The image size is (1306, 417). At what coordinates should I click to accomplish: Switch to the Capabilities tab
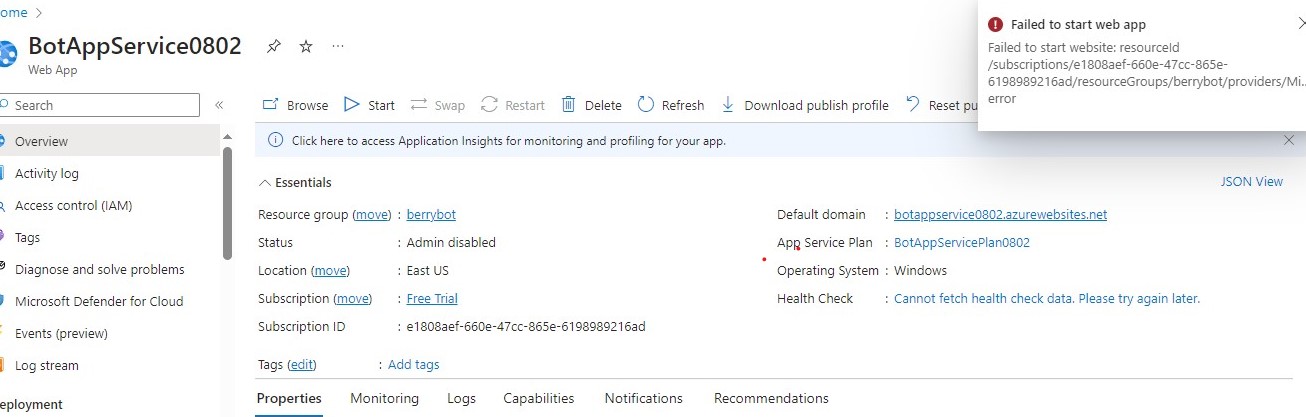click(x=539, y=398)
